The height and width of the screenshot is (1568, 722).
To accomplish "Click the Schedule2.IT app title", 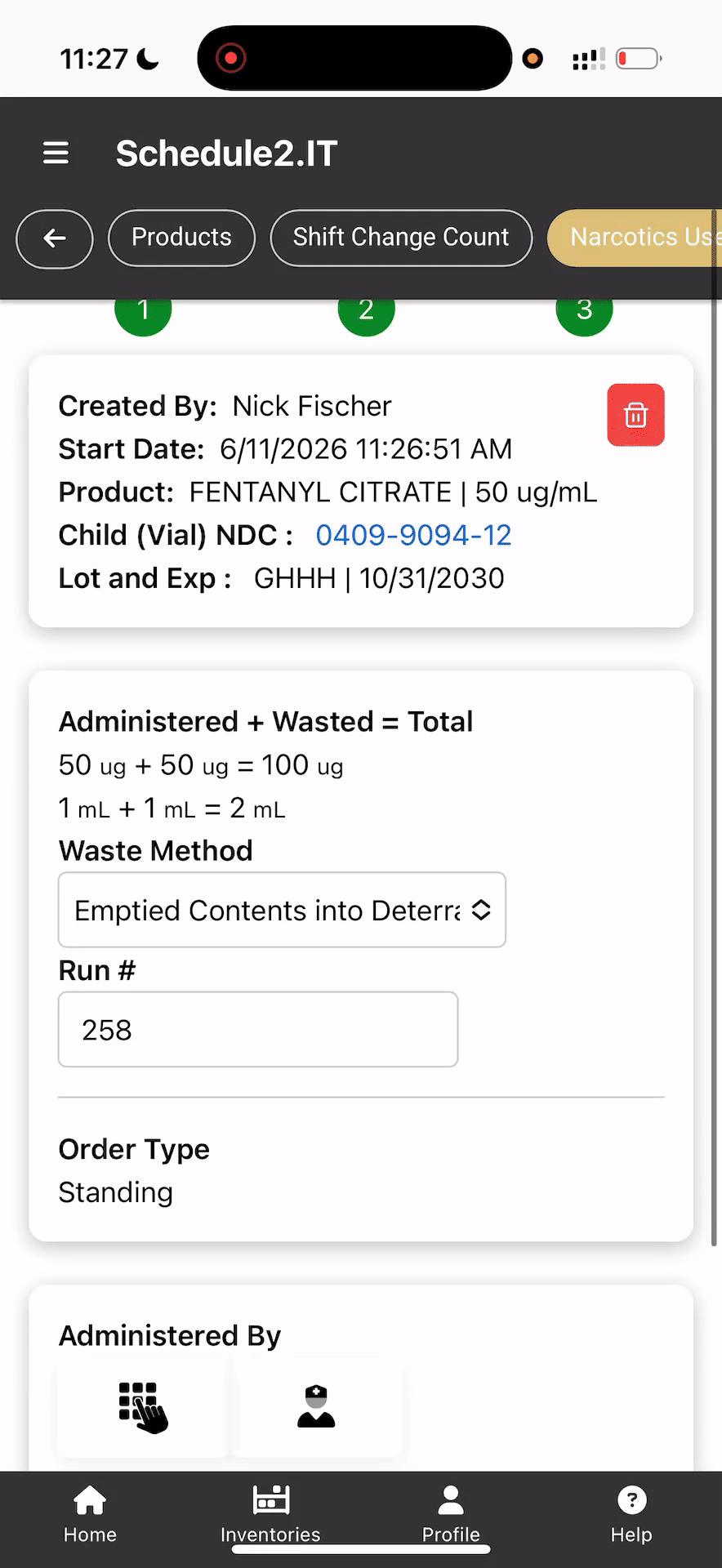I will (226, 154).
